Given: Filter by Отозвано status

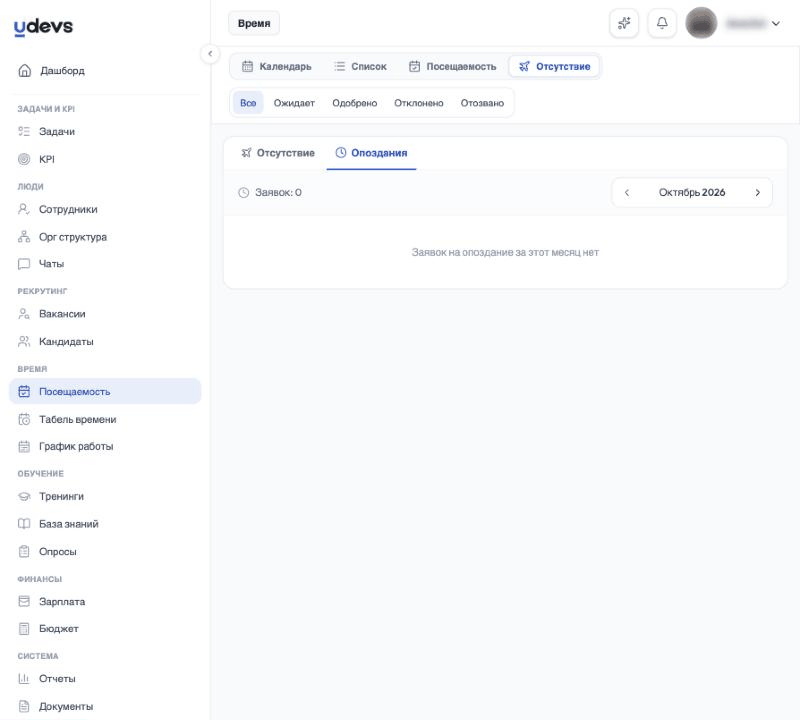Looking at the screenshot, I should [482, 103].
